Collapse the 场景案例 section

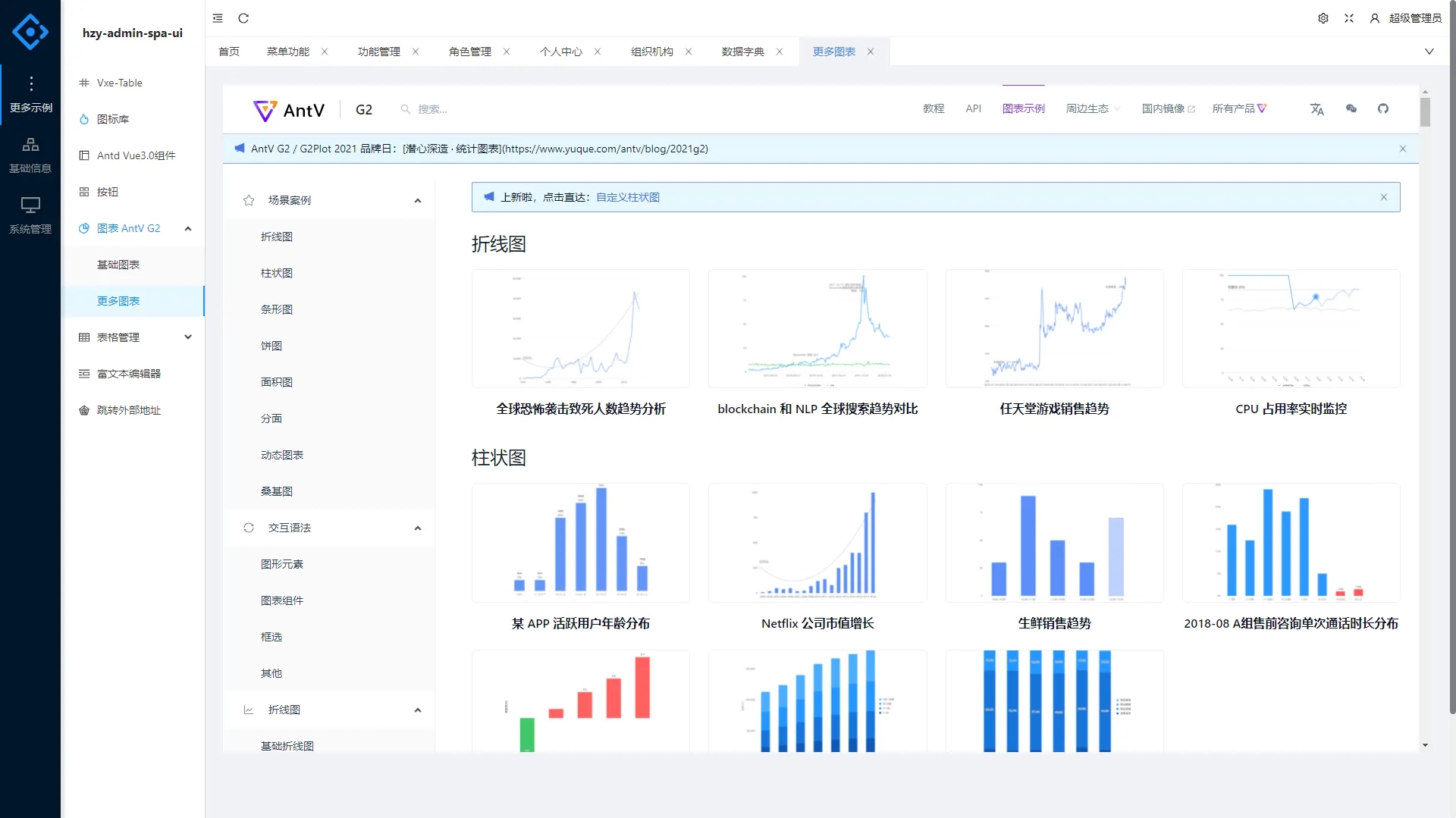(417, 200)
